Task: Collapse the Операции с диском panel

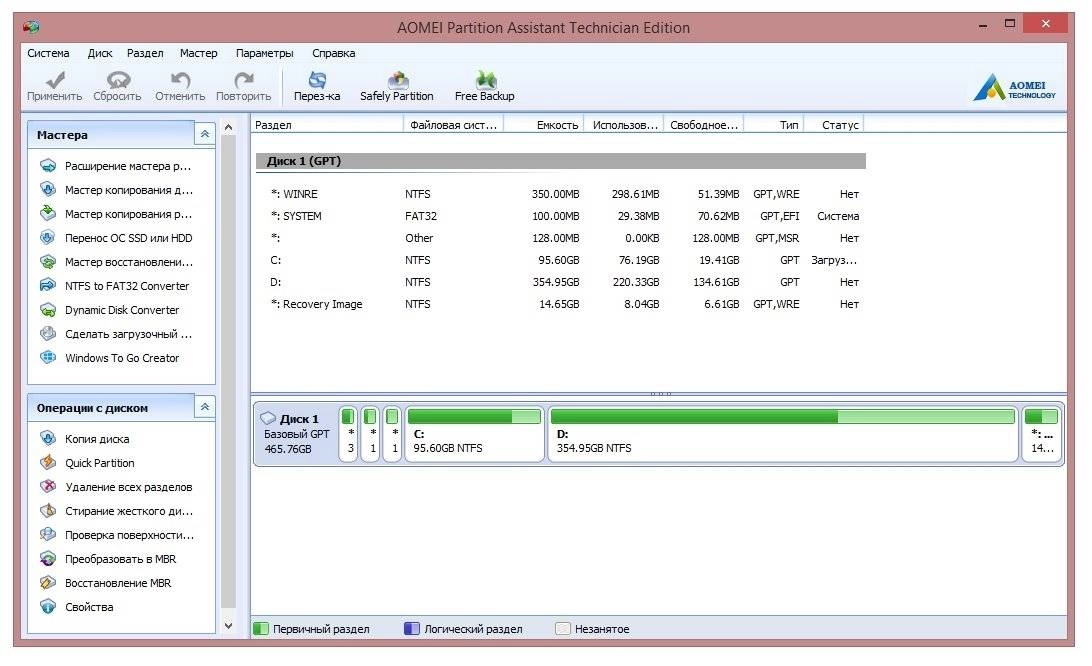Action: coord(205,407)
